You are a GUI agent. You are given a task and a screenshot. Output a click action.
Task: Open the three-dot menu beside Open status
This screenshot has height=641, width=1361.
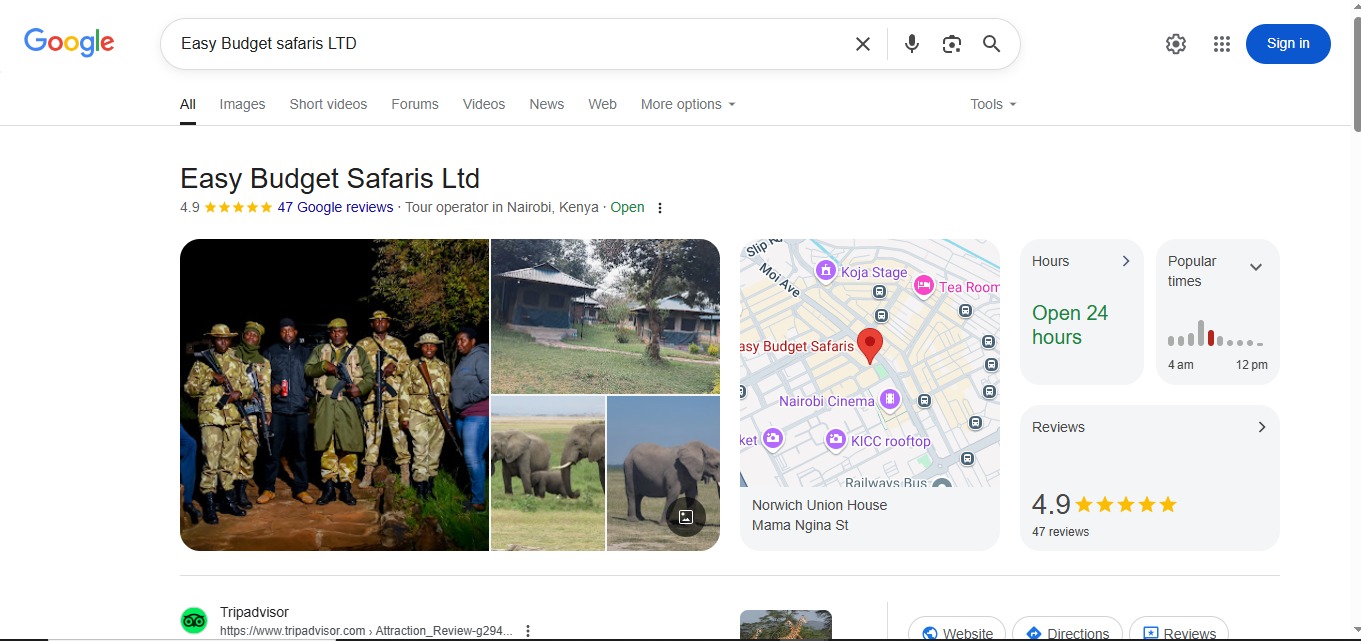coord(659,208)
